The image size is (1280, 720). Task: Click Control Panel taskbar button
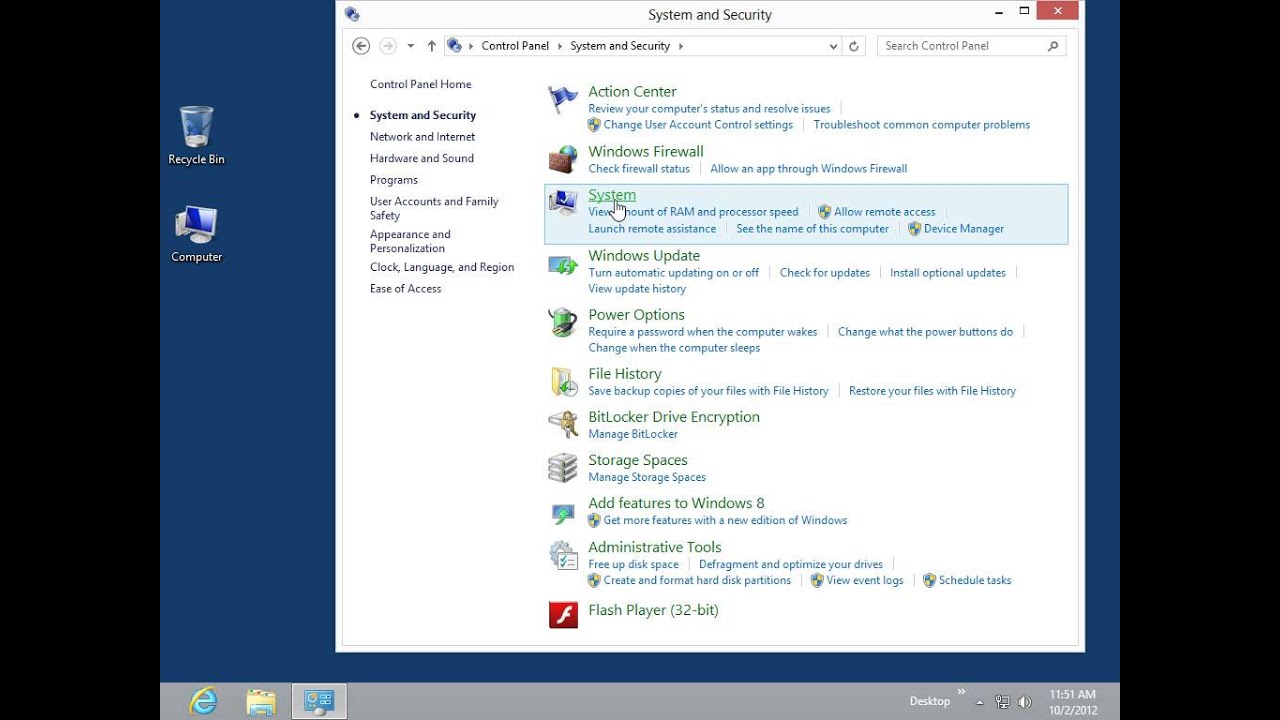click(319, 701)
